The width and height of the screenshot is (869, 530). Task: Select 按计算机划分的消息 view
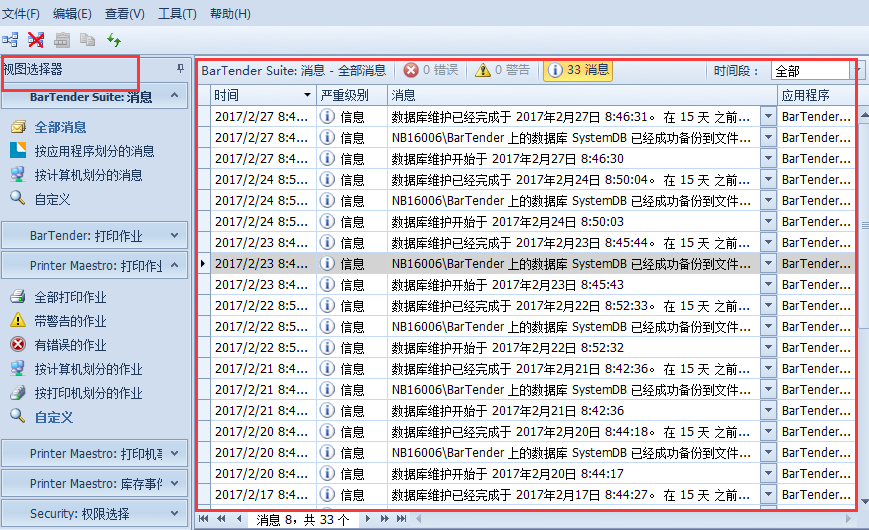pyautogui.click(x=88, y=175)
